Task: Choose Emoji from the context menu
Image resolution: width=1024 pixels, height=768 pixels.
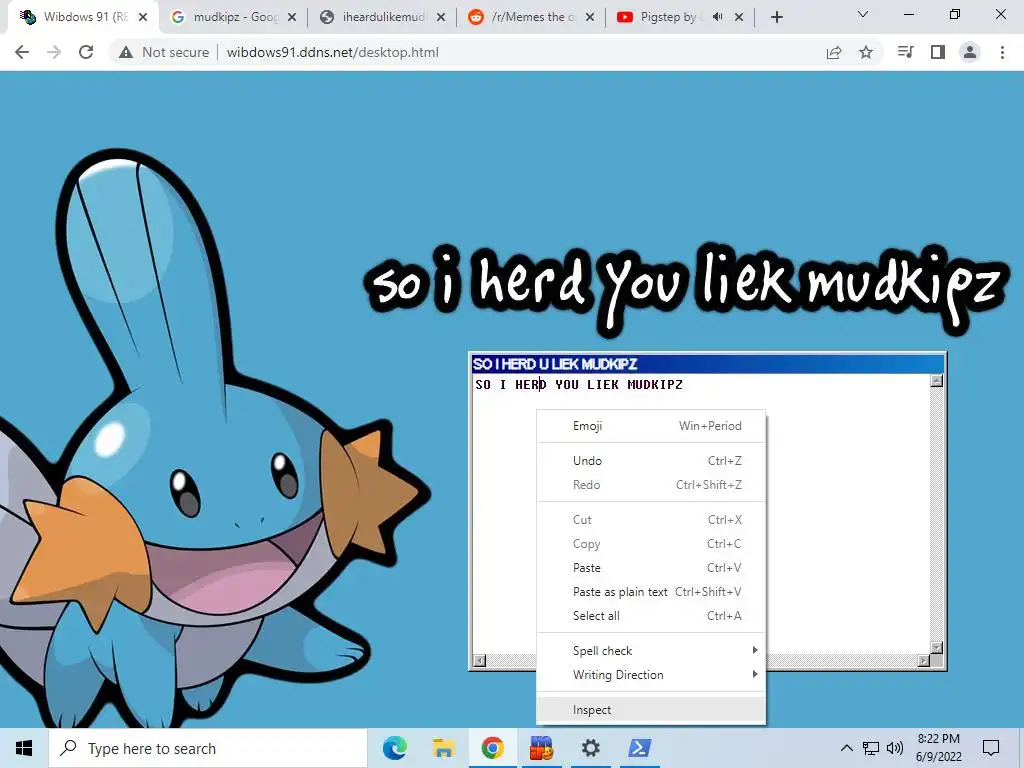Action: point(650,426)
